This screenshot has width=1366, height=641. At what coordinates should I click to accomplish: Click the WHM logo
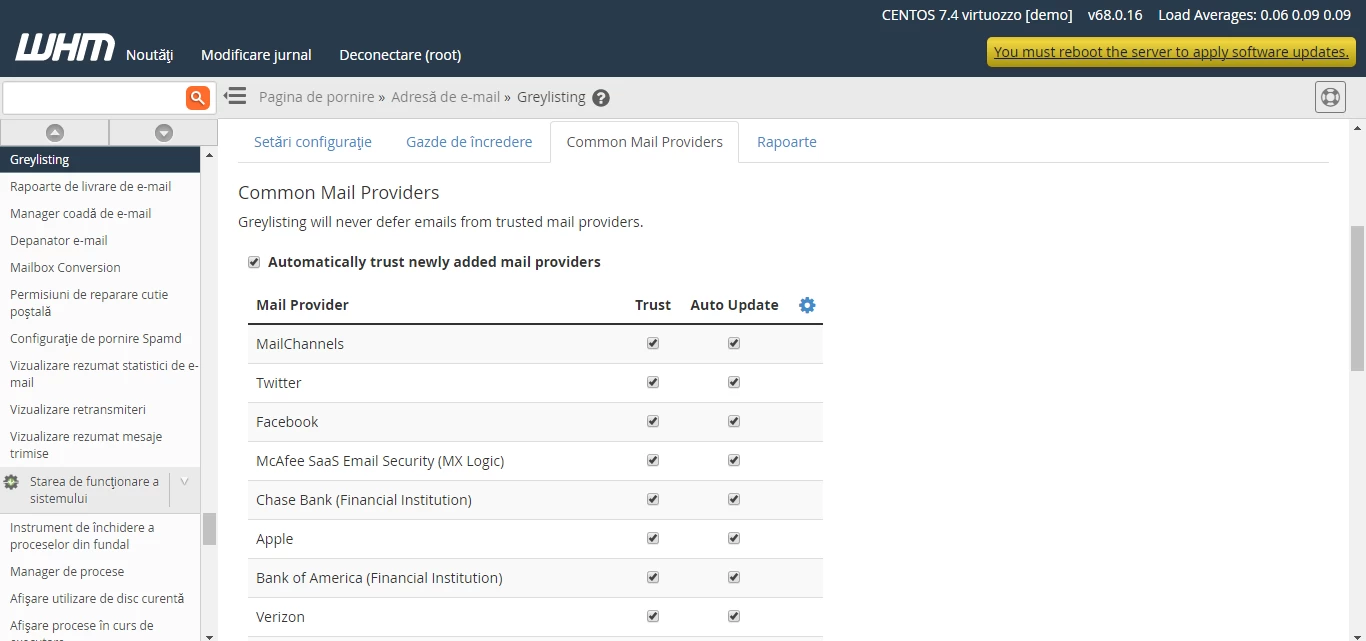(64, 48)
